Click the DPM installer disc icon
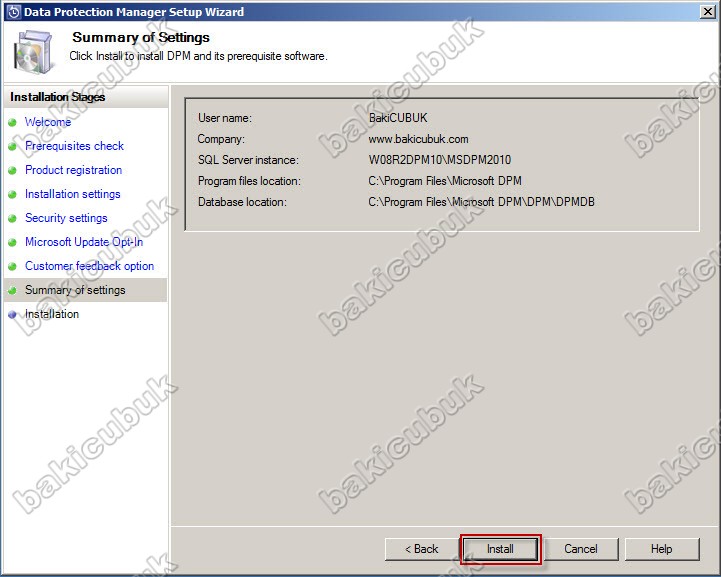The width and height of the screenshot is (721, 577). click(33, 51)
